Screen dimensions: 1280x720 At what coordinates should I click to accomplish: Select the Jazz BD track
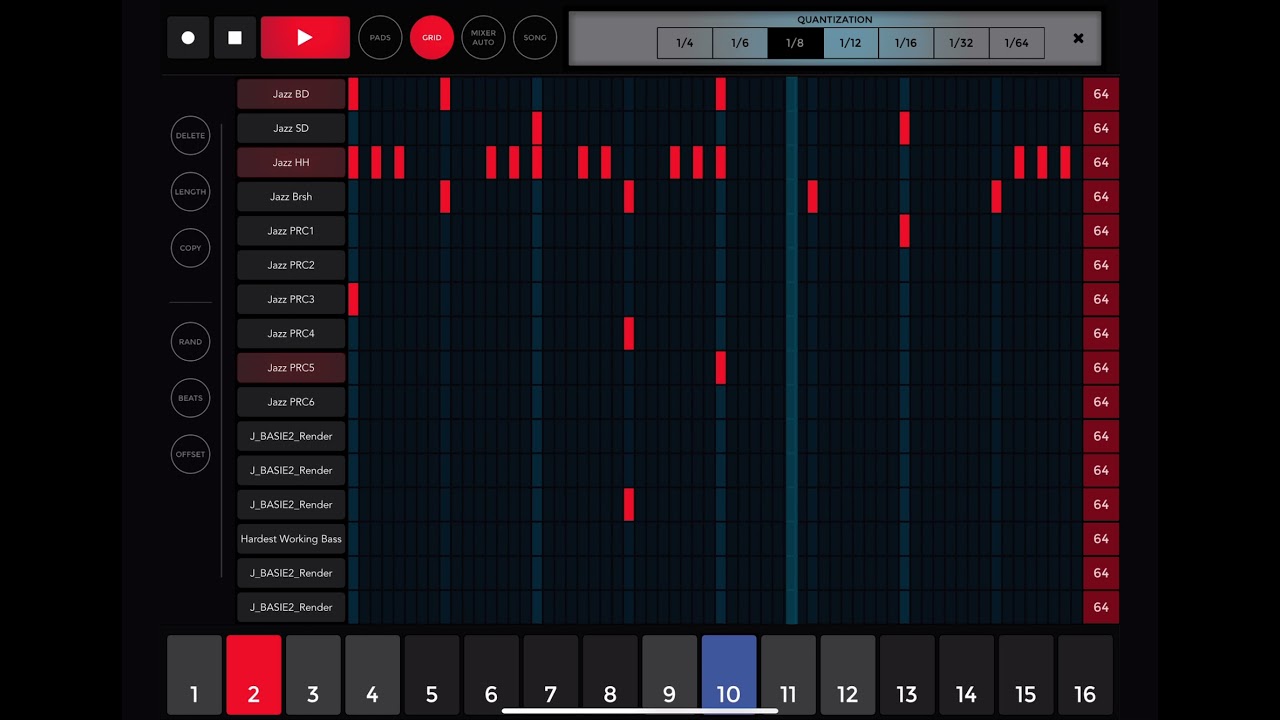(x=291, y=94)
